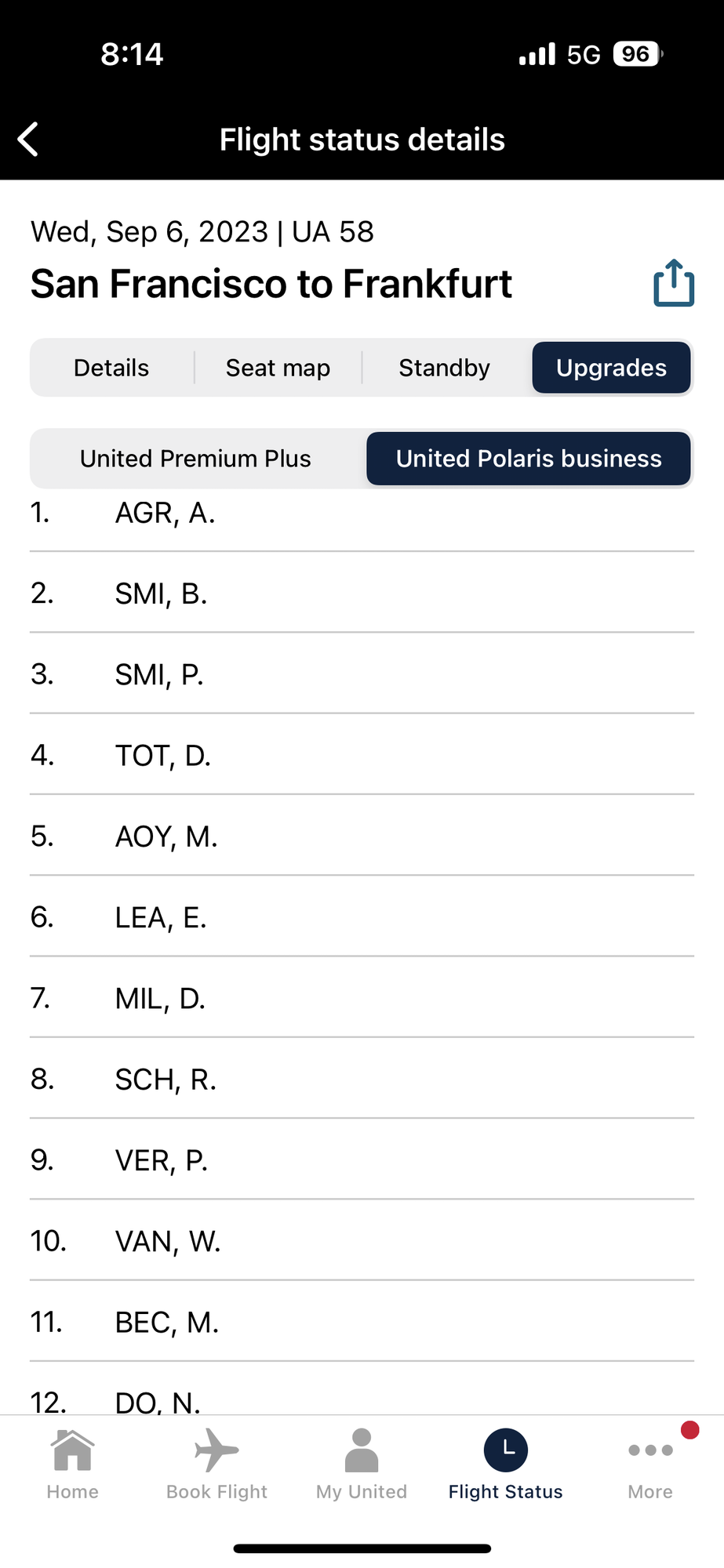This screenshot has width=724, height=1568.
Task: Open the More options dots icon
Action: [650, 1451]
